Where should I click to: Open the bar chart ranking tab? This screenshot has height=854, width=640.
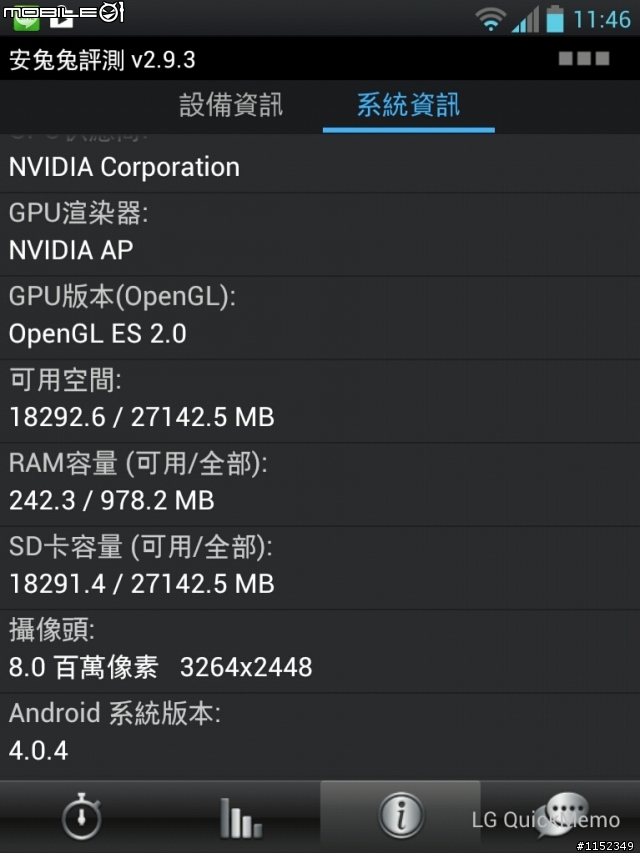tap(240, 817)
